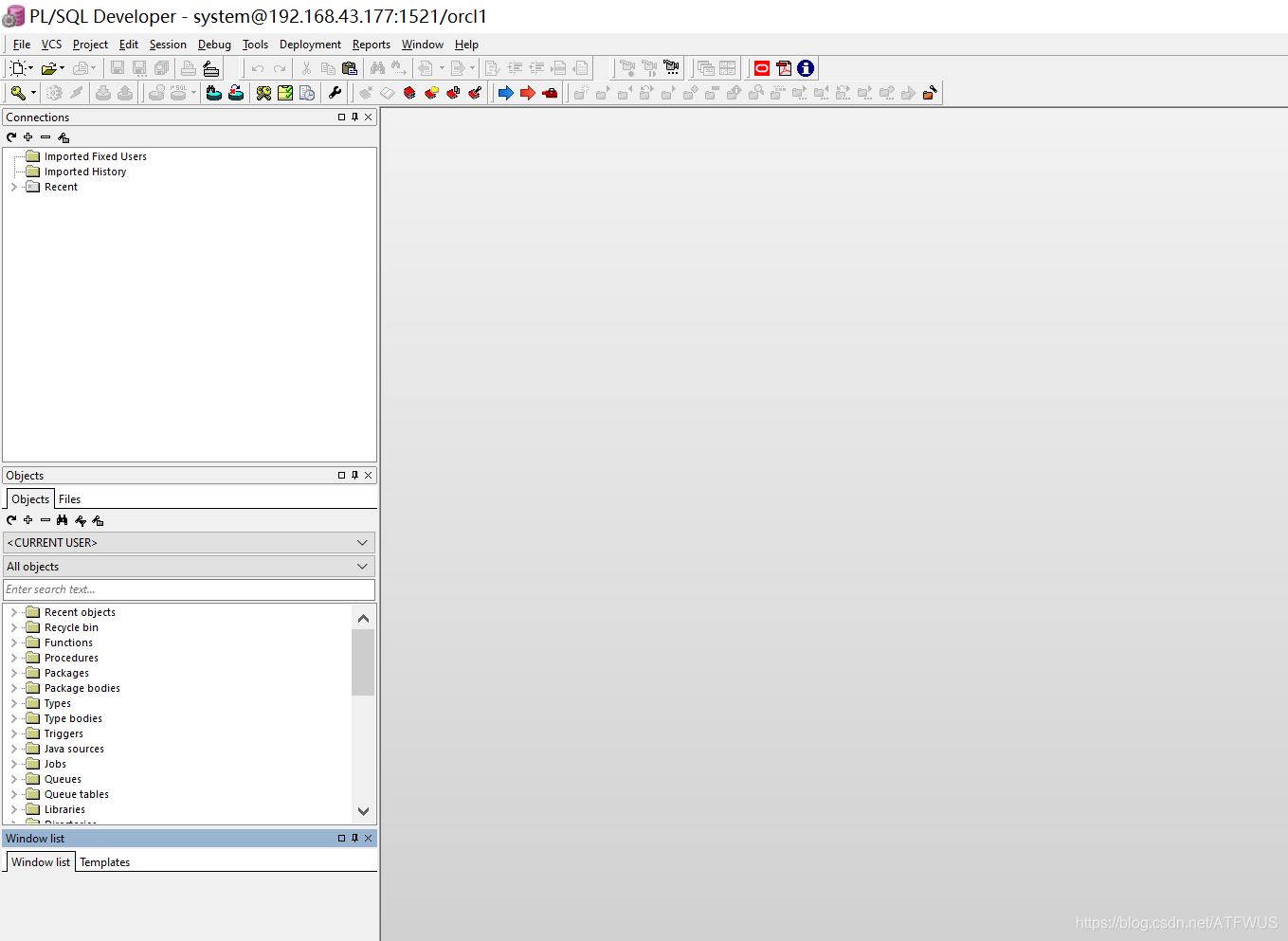Open Preferences with the wrench icon
Screen dimensions: 1288x941
[335, 93]
